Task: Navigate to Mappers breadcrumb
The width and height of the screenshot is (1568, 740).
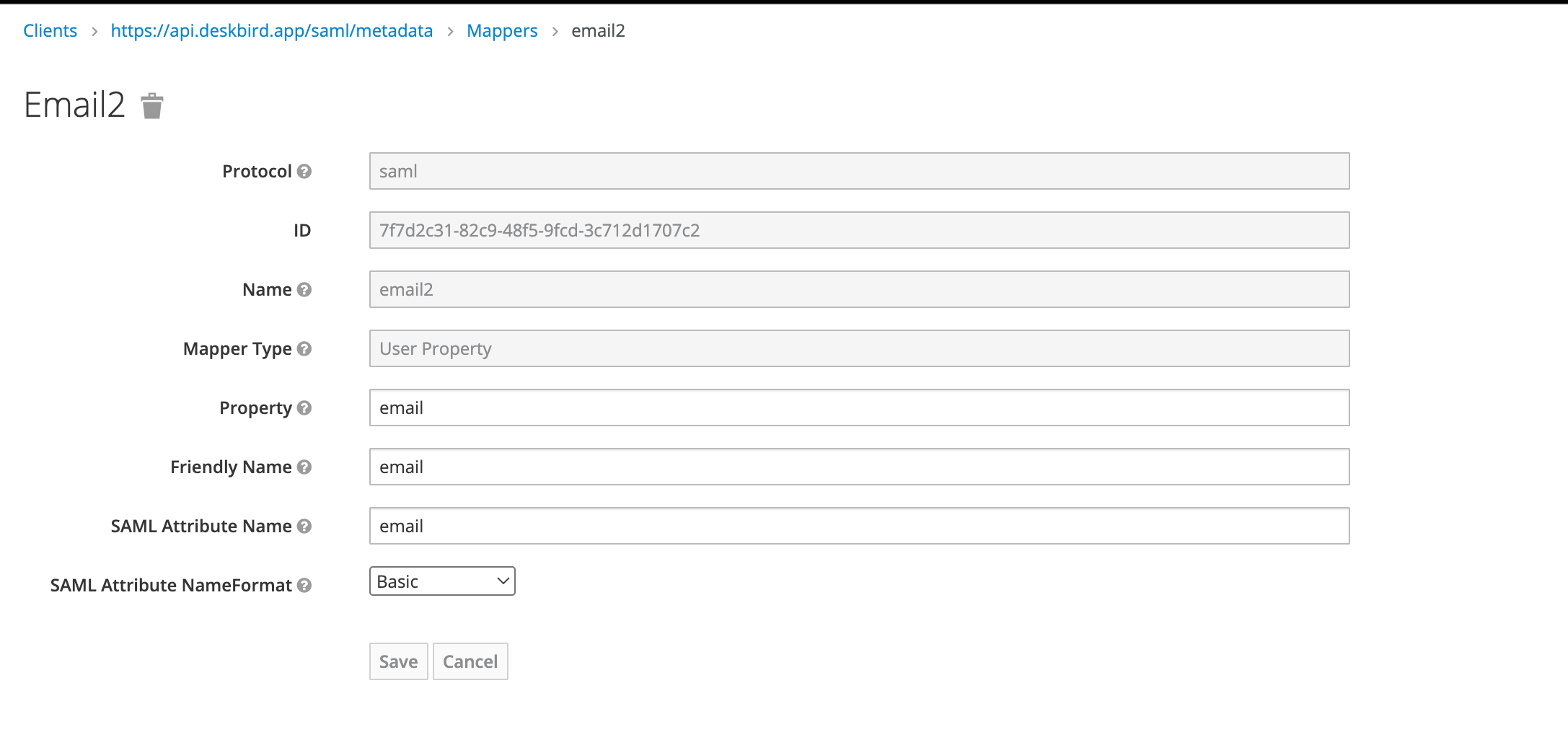Action: coord(502,31)
